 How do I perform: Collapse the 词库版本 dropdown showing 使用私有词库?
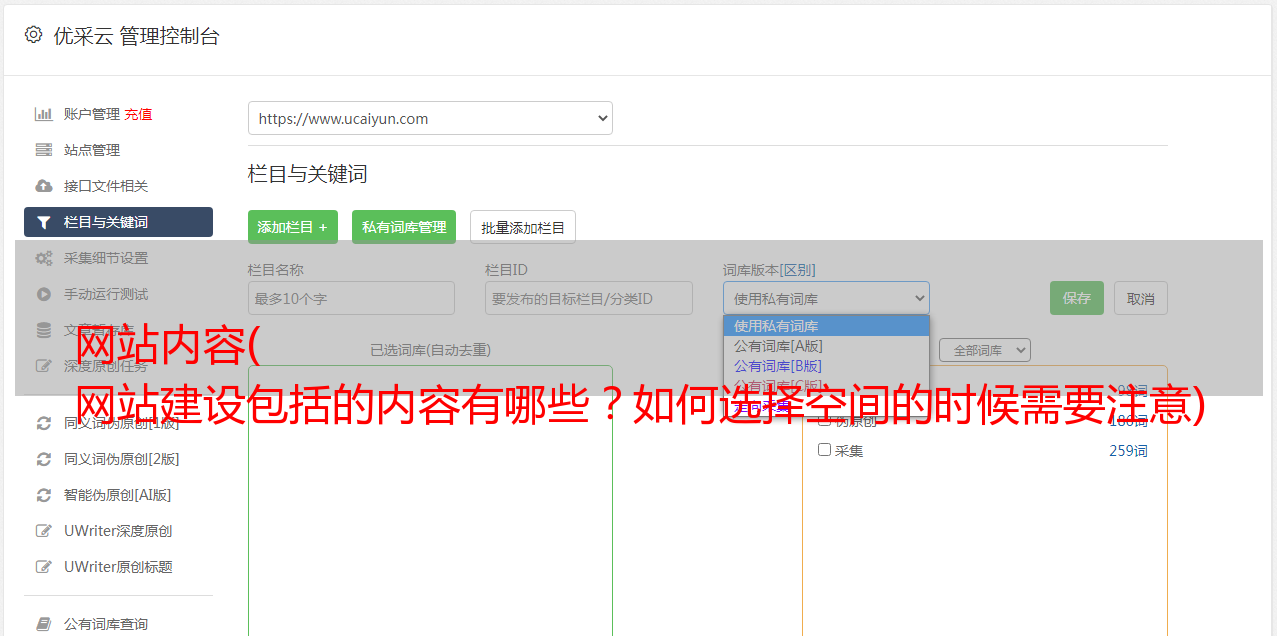pos(826,298)
